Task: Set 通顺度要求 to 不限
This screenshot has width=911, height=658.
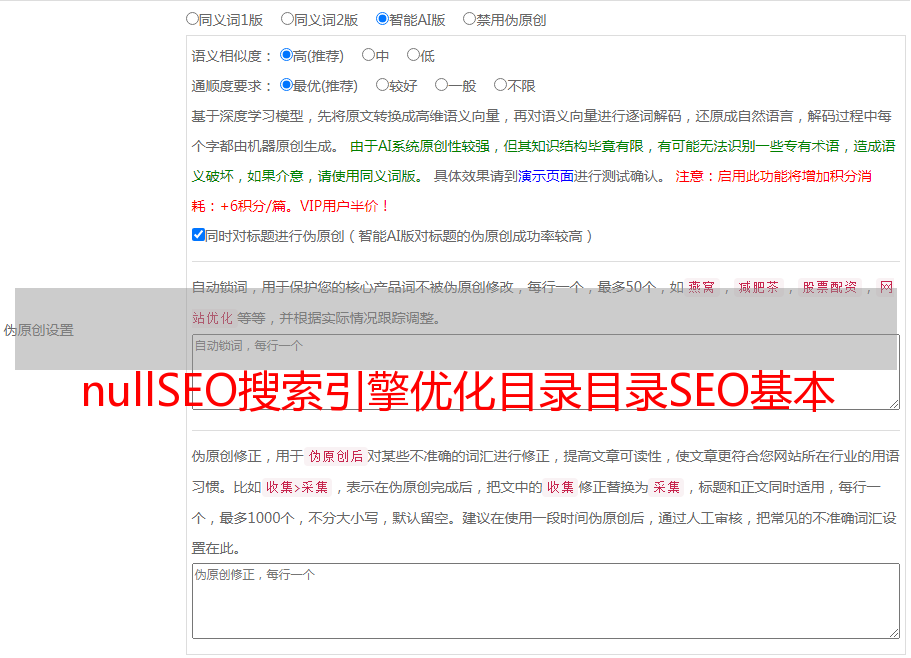Action: pyautogui.click(x=500, y=85)
